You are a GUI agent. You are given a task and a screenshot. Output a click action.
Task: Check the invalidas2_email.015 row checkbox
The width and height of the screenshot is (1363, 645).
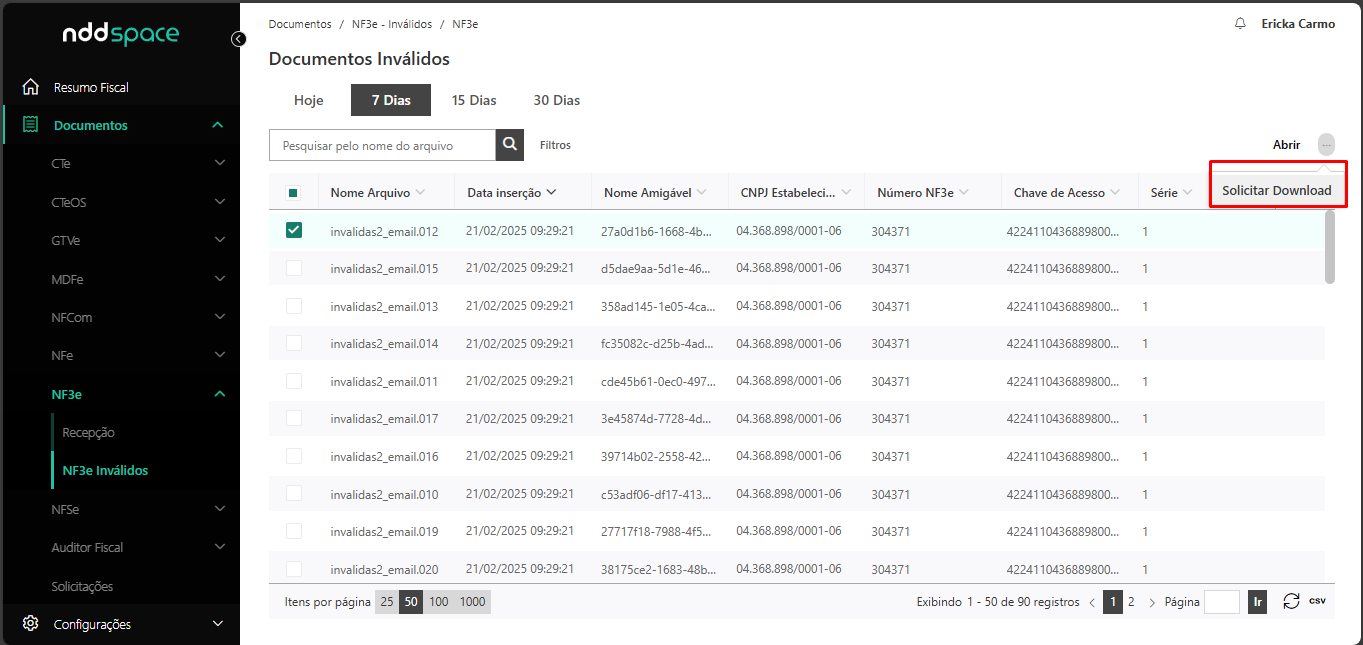click(x=294, y=268)
